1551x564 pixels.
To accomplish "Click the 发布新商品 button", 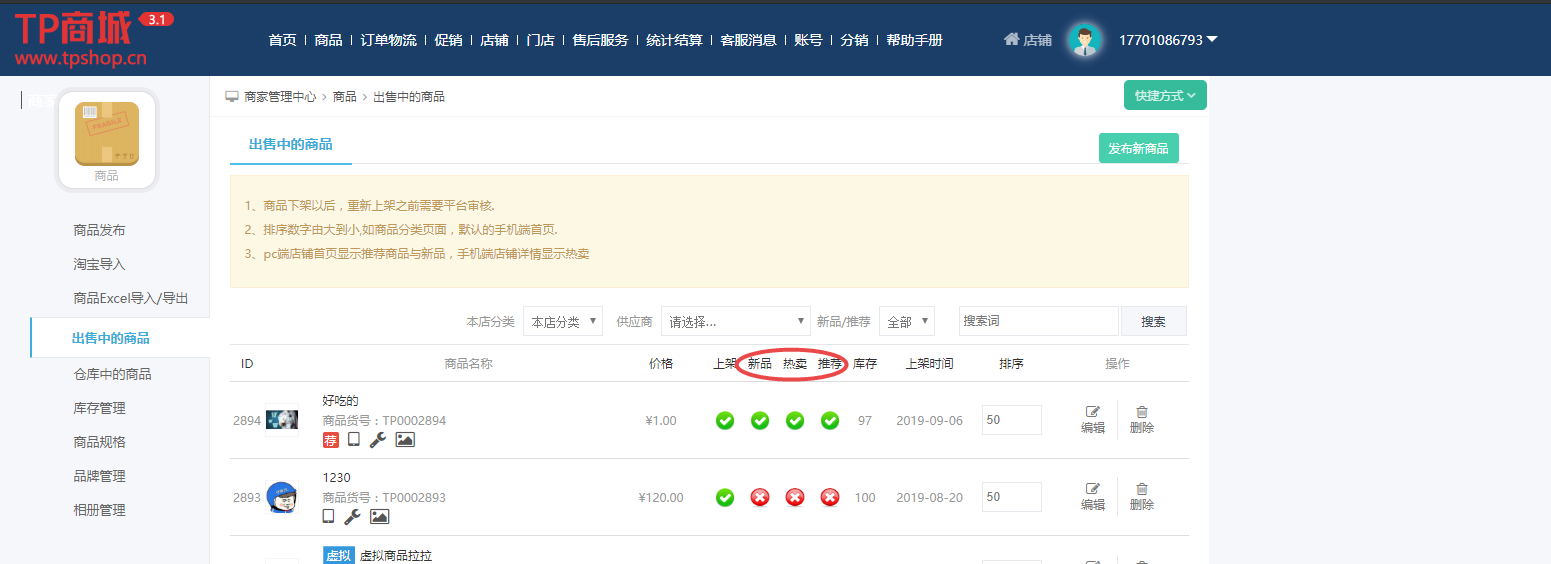I will (1138, 148).
